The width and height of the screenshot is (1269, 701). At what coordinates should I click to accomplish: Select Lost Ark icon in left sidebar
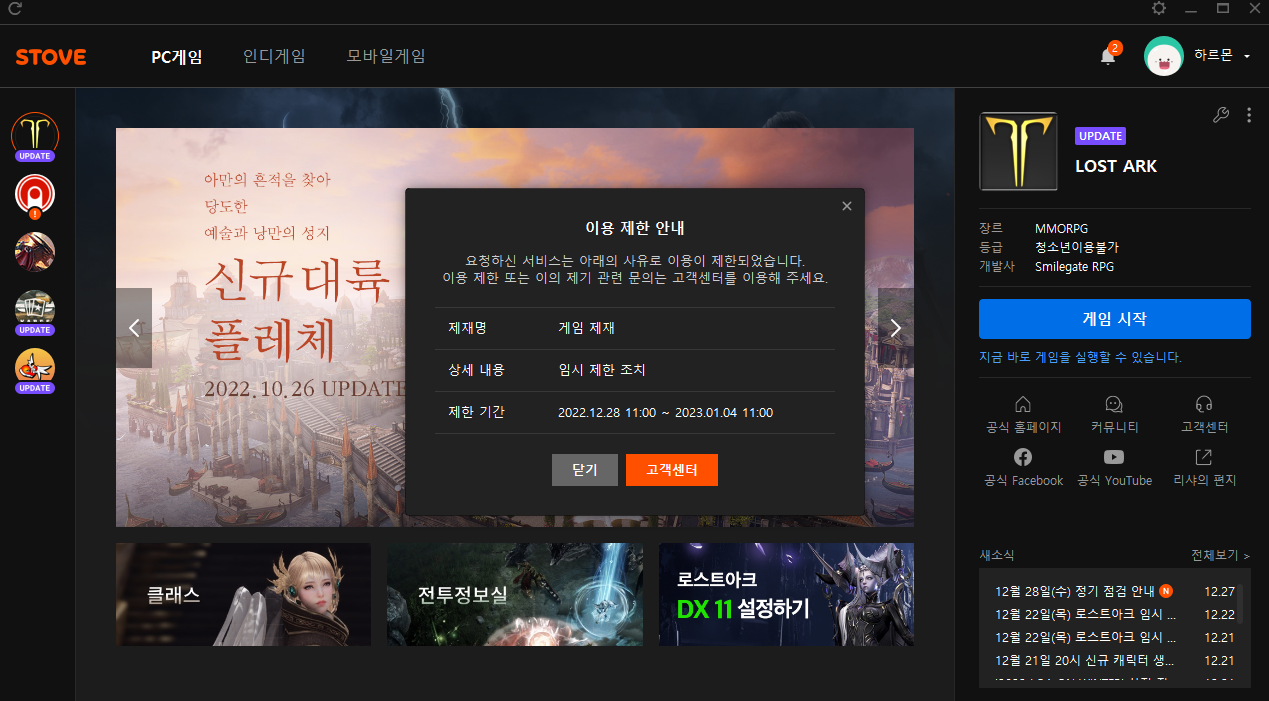[x=35, y=134]
